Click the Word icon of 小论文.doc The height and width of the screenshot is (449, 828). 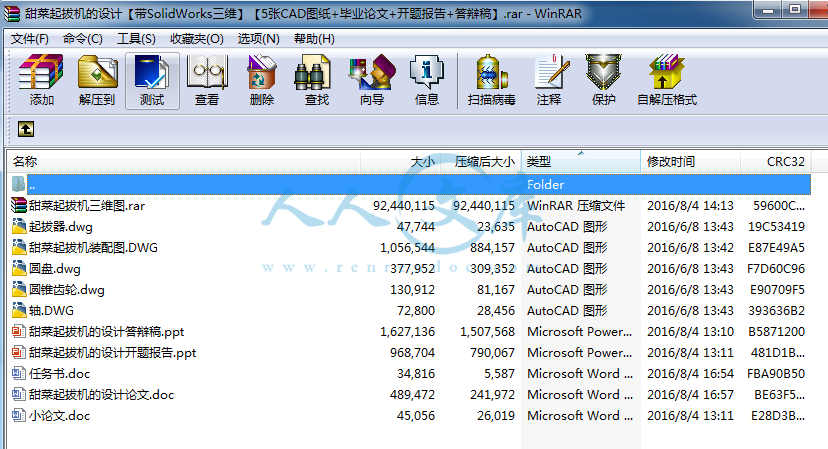19,416
